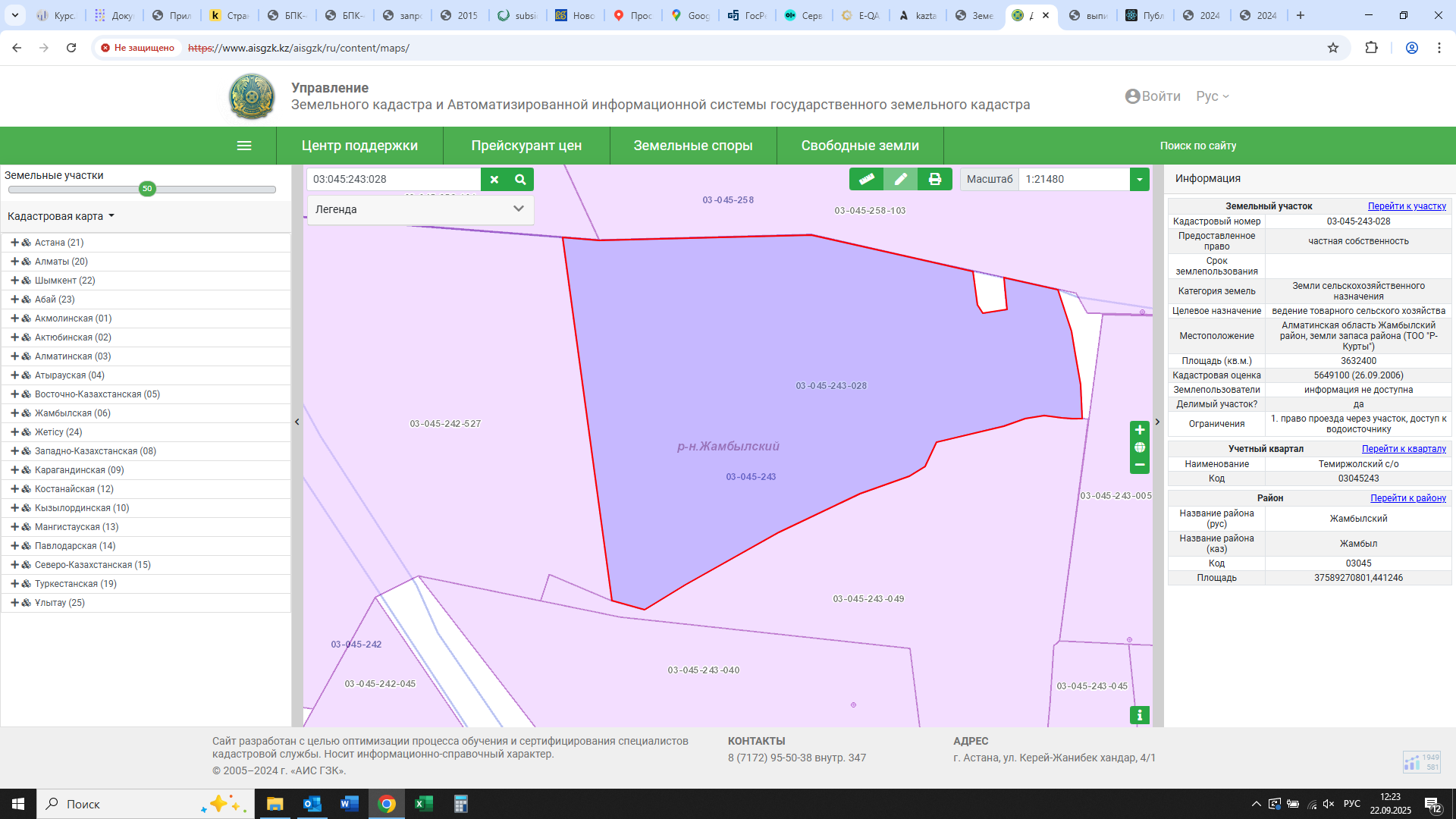Reset the map with the globe icon

[x=1139, y=447]
